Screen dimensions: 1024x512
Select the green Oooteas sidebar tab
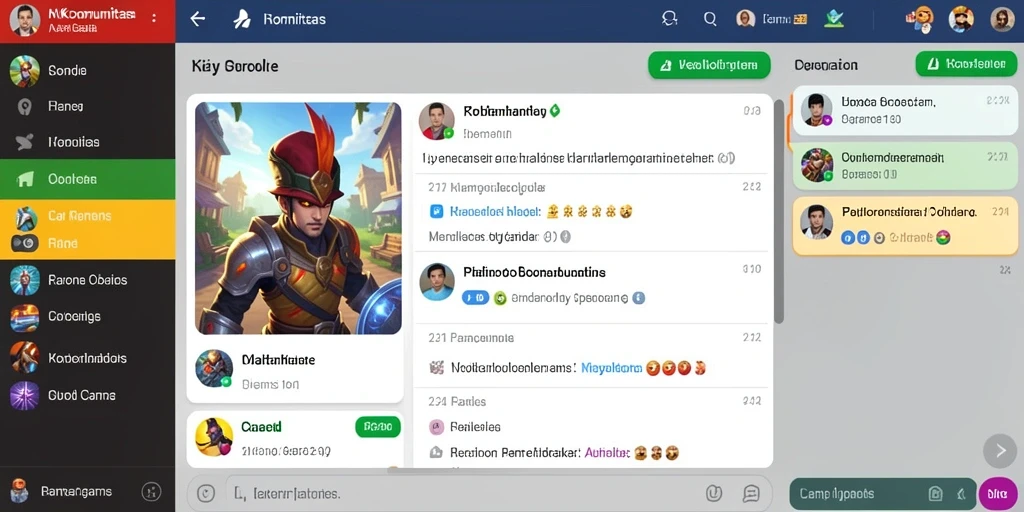(x=88, y=179)
